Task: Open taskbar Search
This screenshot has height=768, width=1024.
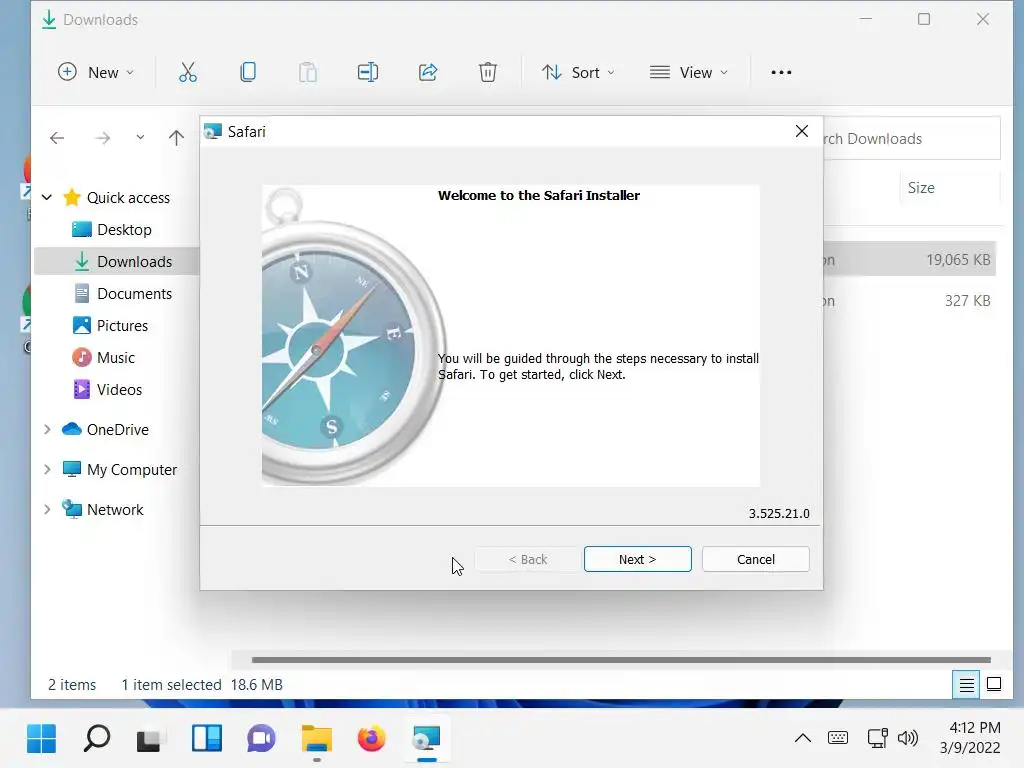Action: tap(97, 739)
